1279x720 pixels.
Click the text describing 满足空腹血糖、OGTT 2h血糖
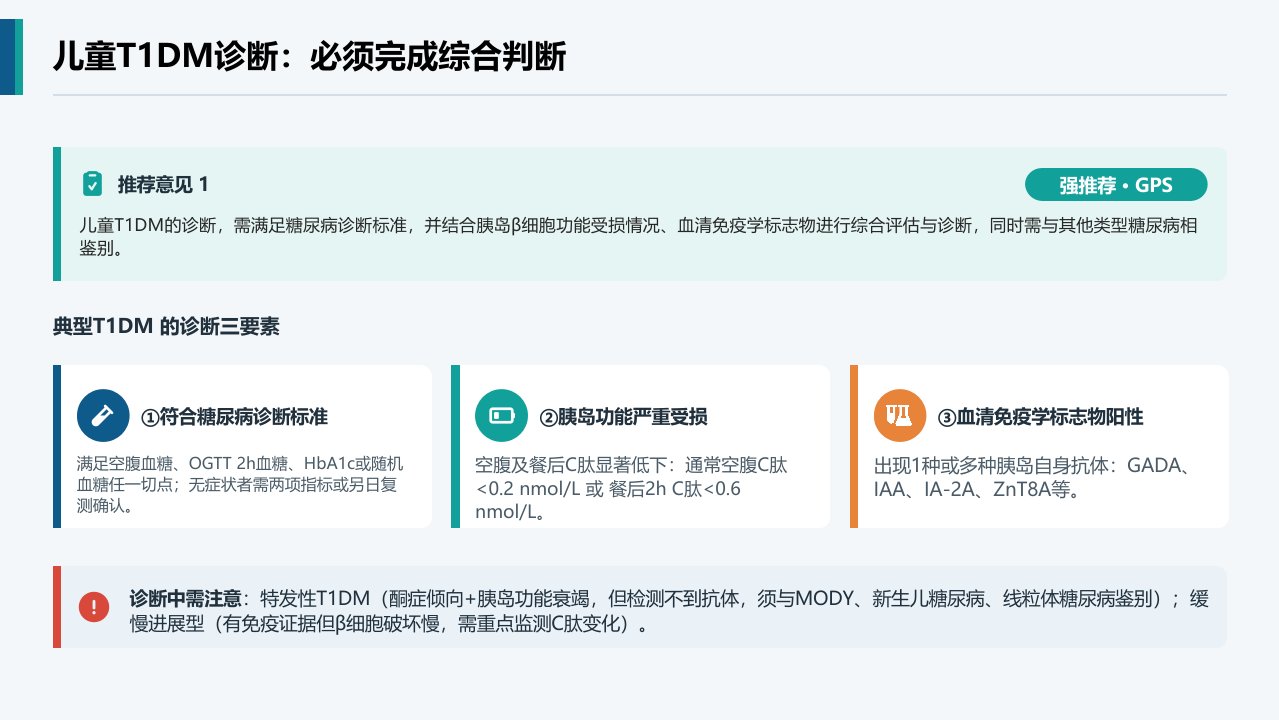[x=240, y=485]
